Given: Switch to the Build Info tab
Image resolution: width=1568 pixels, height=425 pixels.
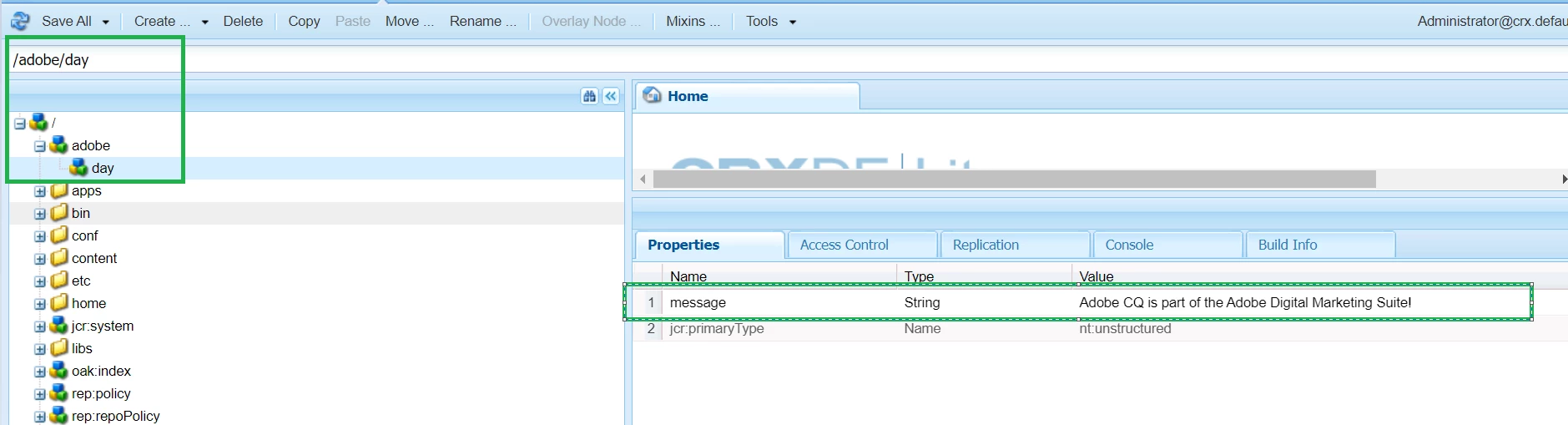Looking at the screenshot, I should point(1321,245).
